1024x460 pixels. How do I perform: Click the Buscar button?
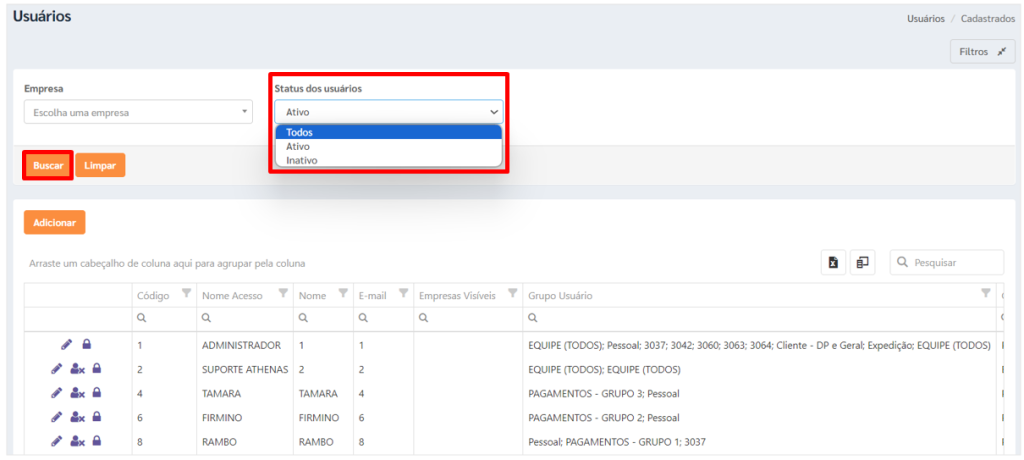pos(48,165)
